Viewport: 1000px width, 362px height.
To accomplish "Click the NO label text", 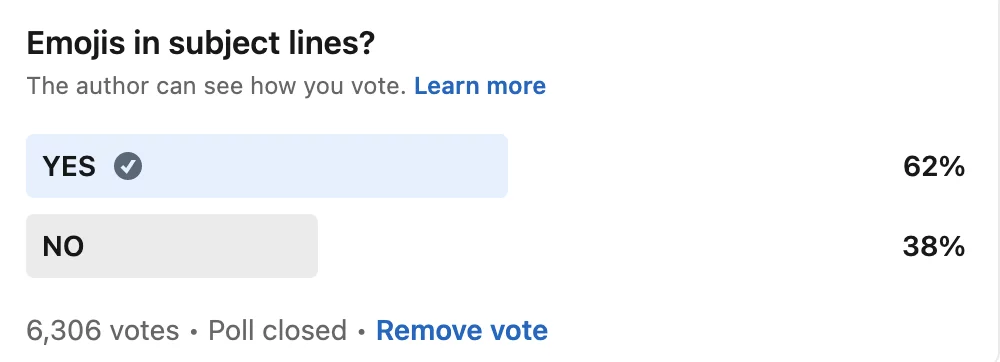I will click(63, 246).
